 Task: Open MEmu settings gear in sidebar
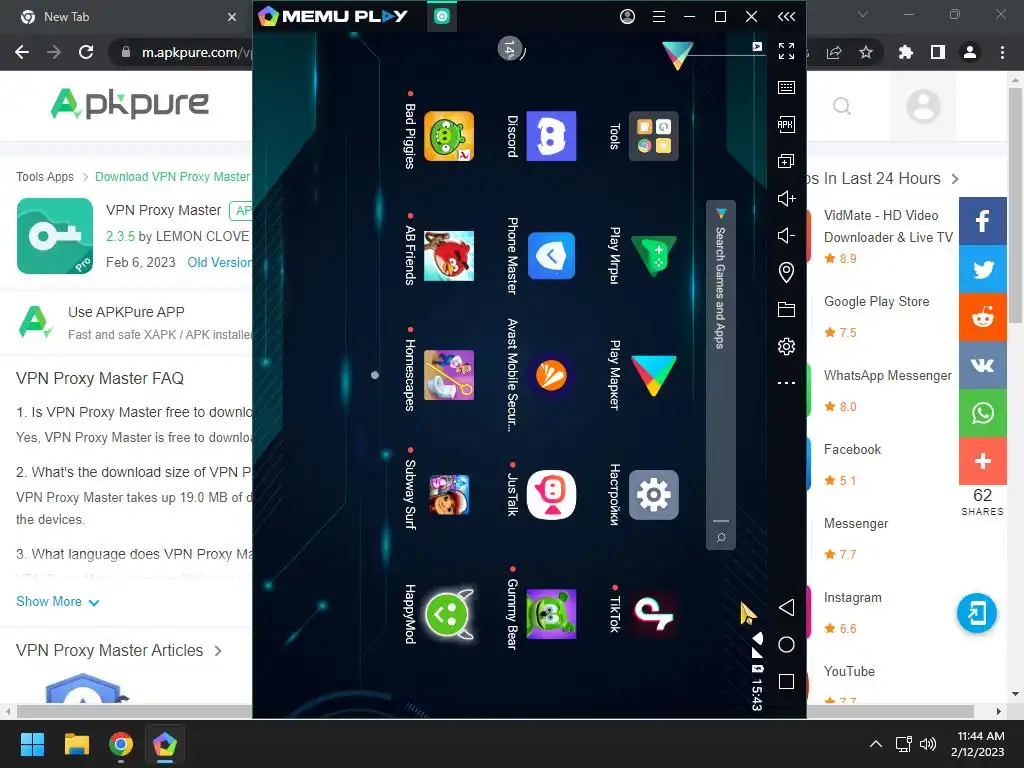[786, 346]
